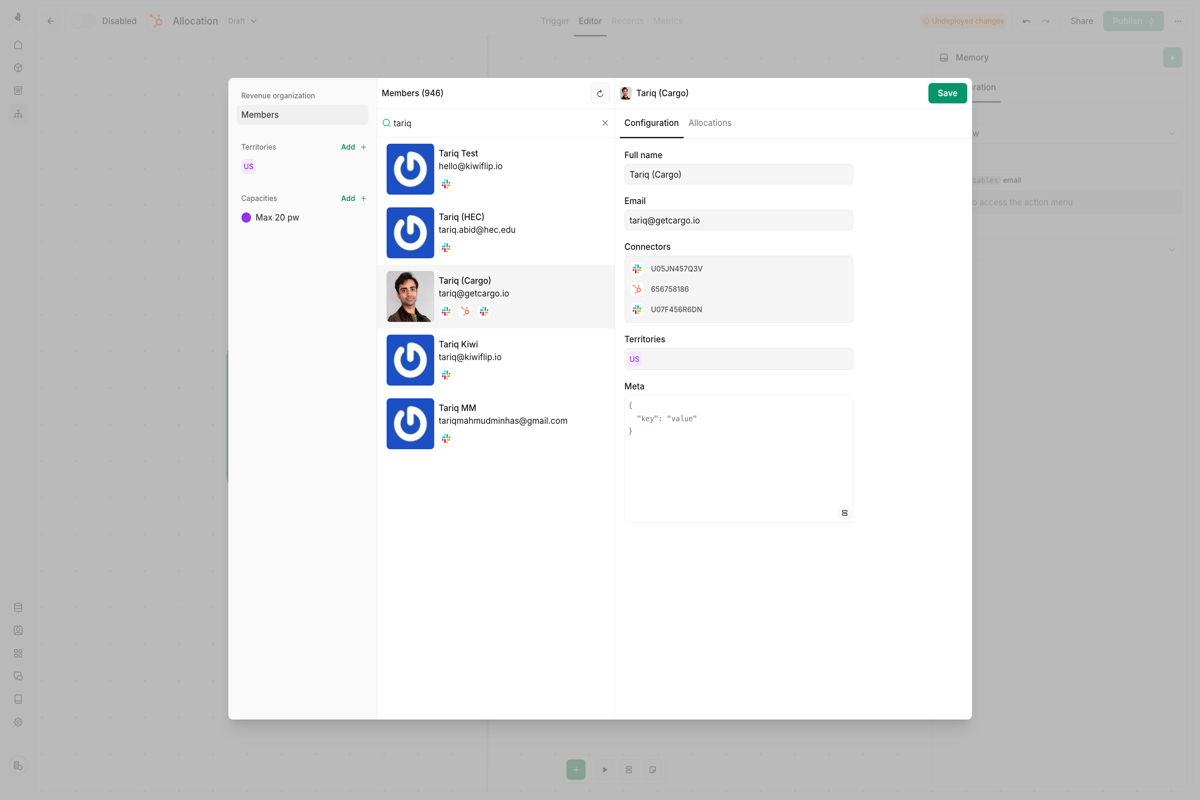Click the HubSpot icon beside Allocation

[x=157, y=21]
